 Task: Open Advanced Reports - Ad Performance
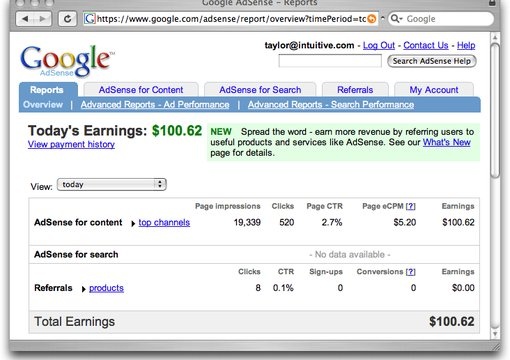[155, 105]
